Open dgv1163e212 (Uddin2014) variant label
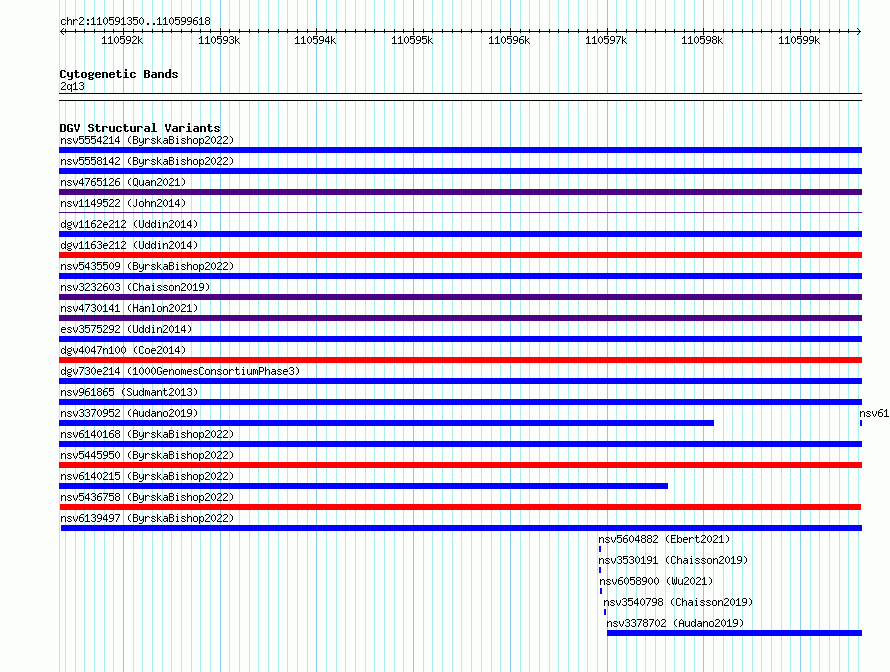 pyautogui.click(x=129, y=245)
